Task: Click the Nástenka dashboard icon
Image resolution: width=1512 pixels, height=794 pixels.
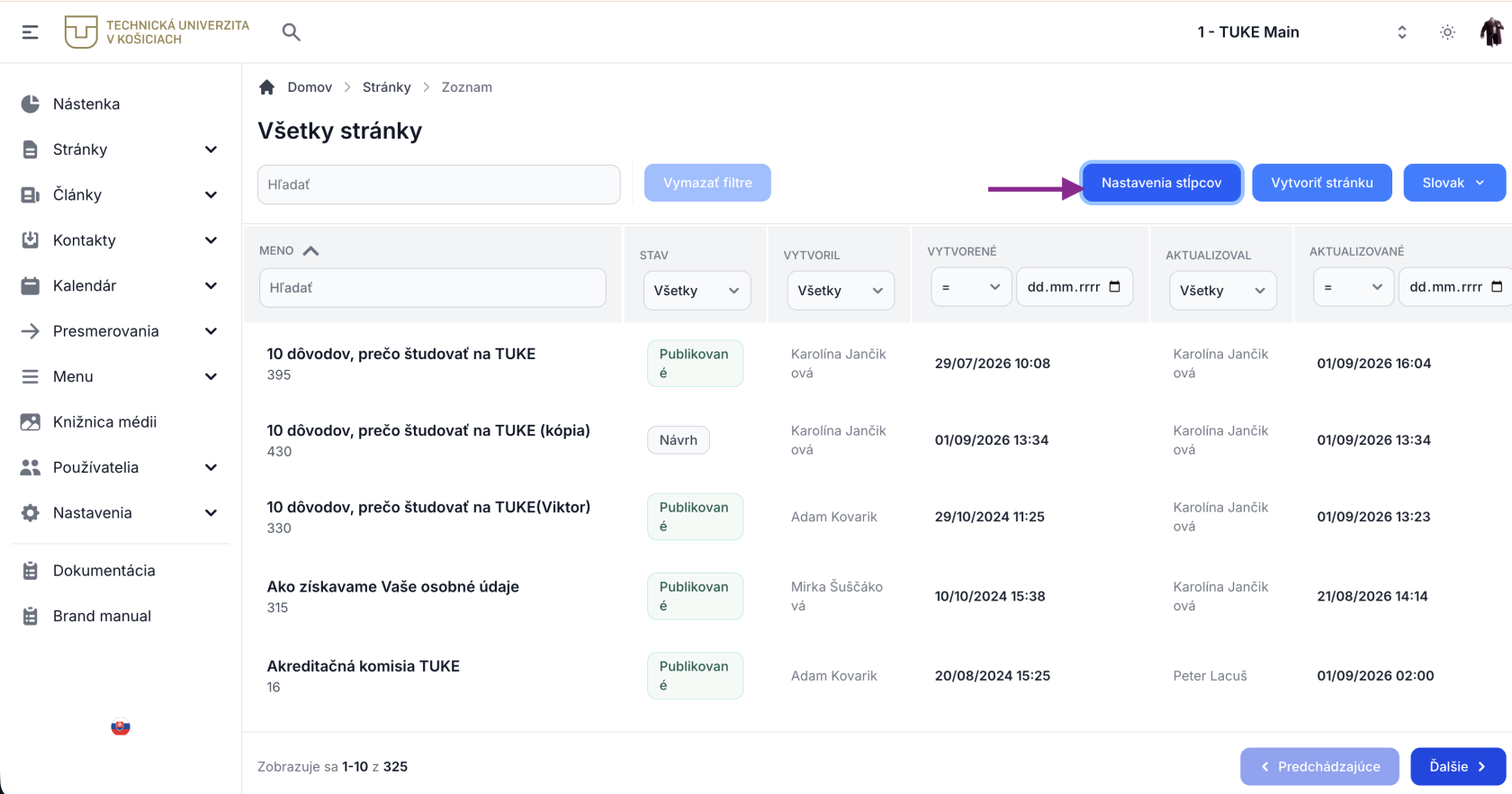Action: click(x=31, y=104)
